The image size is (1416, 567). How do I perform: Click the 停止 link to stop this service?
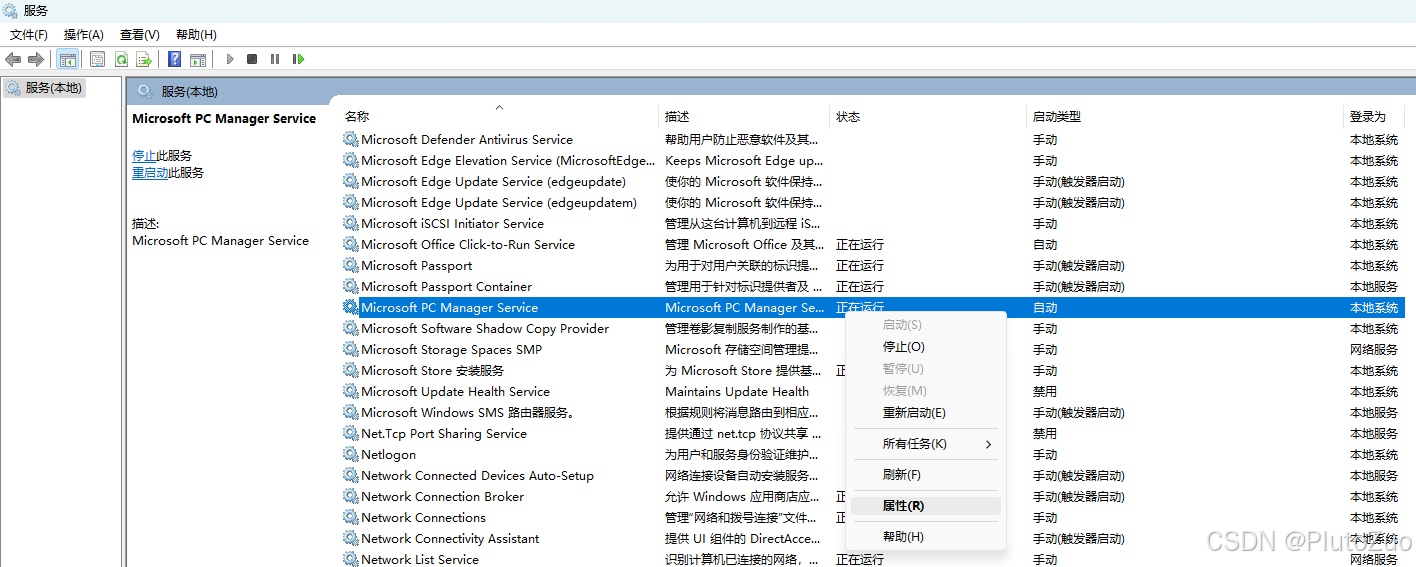pos(144,155)
